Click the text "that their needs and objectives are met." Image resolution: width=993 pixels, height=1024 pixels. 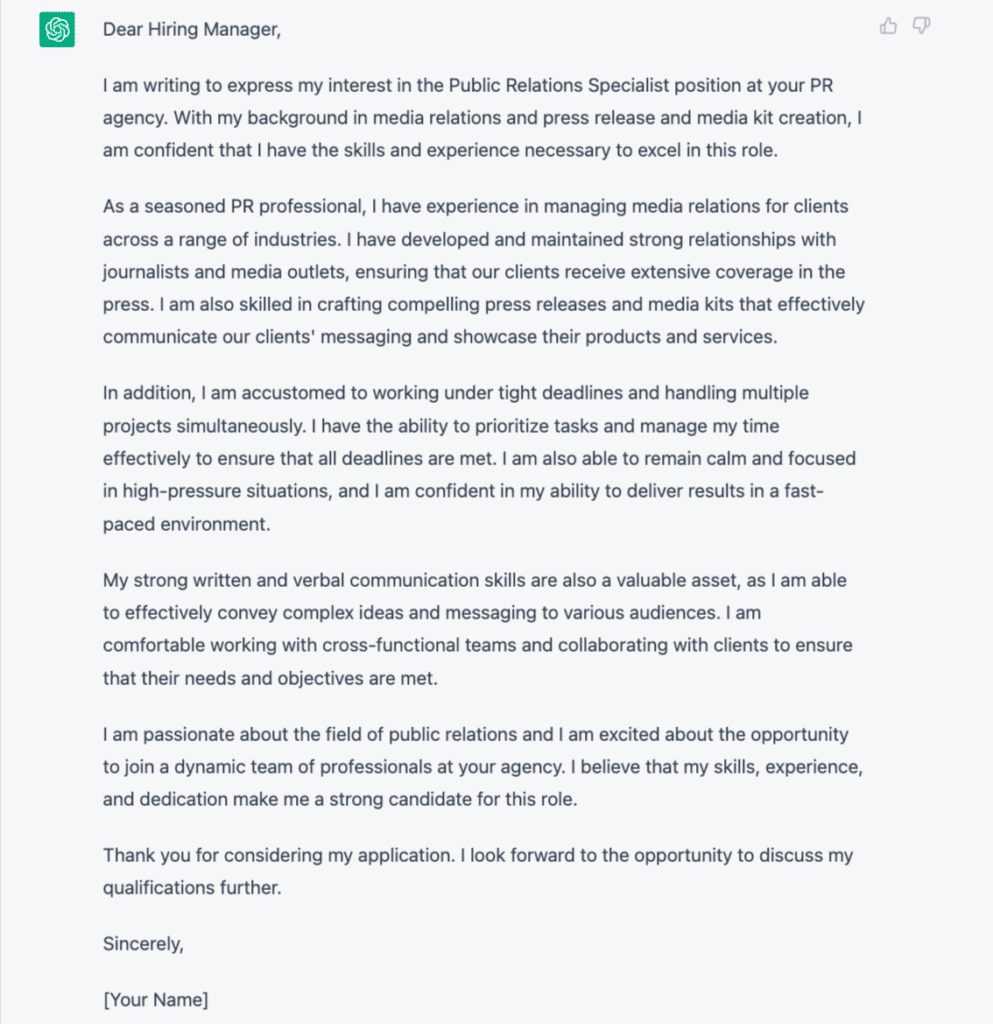(270, 679)
